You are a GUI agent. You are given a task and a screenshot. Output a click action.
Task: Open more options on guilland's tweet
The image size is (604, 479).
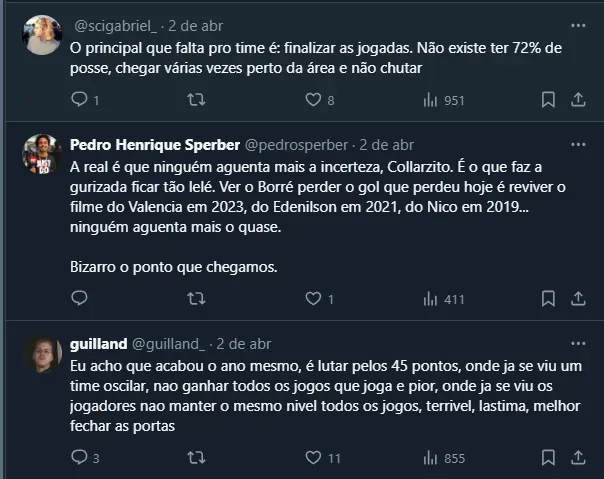click(x=578, y=343)
